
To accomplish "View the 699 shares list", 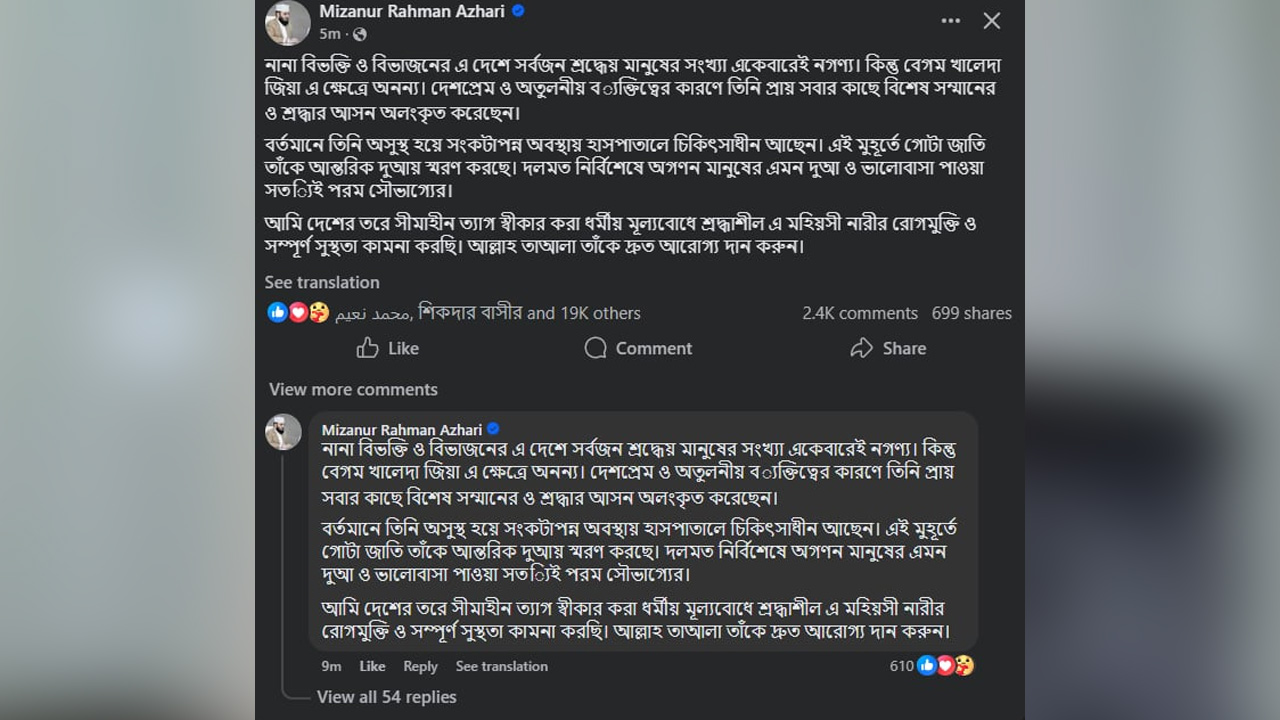I will point(971,313).
